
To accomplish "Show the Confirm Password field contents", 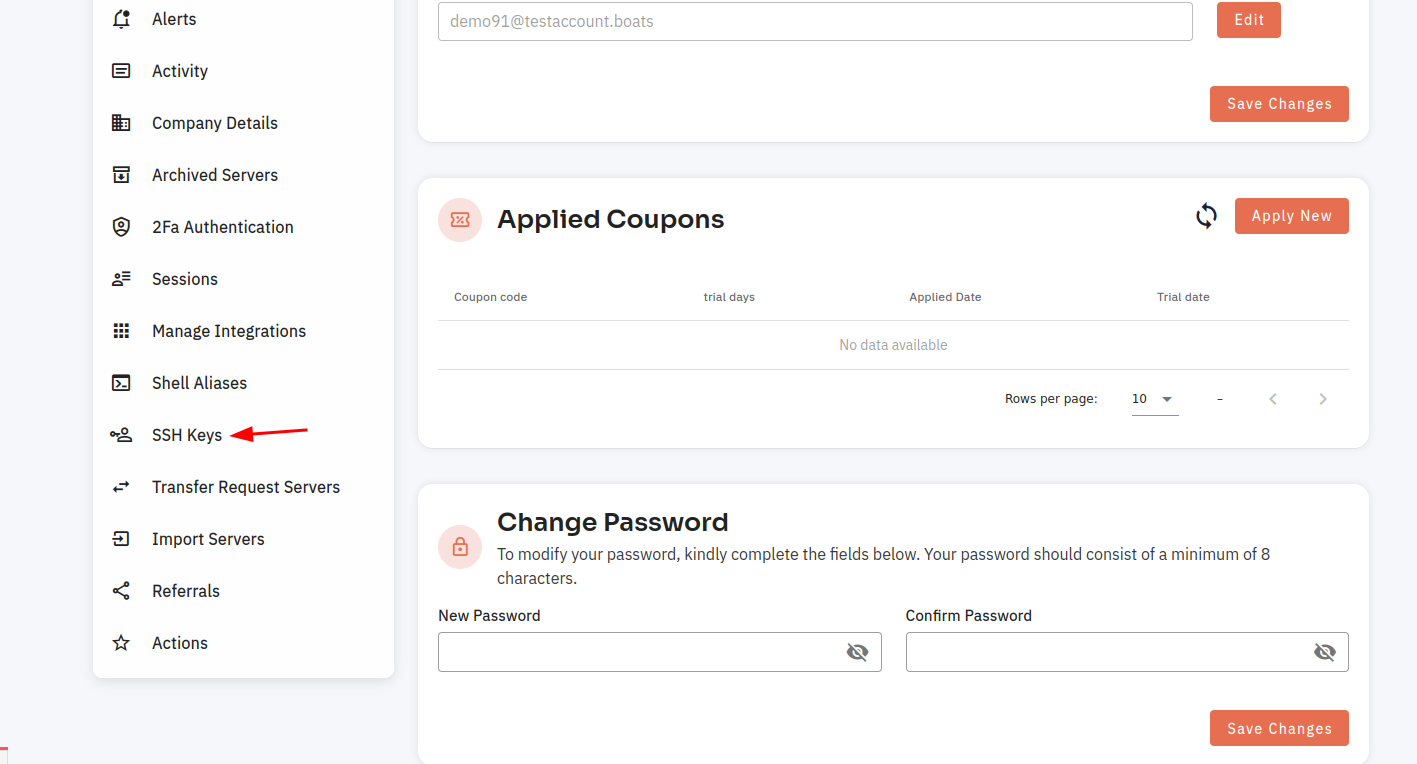I will [1325, 652].
